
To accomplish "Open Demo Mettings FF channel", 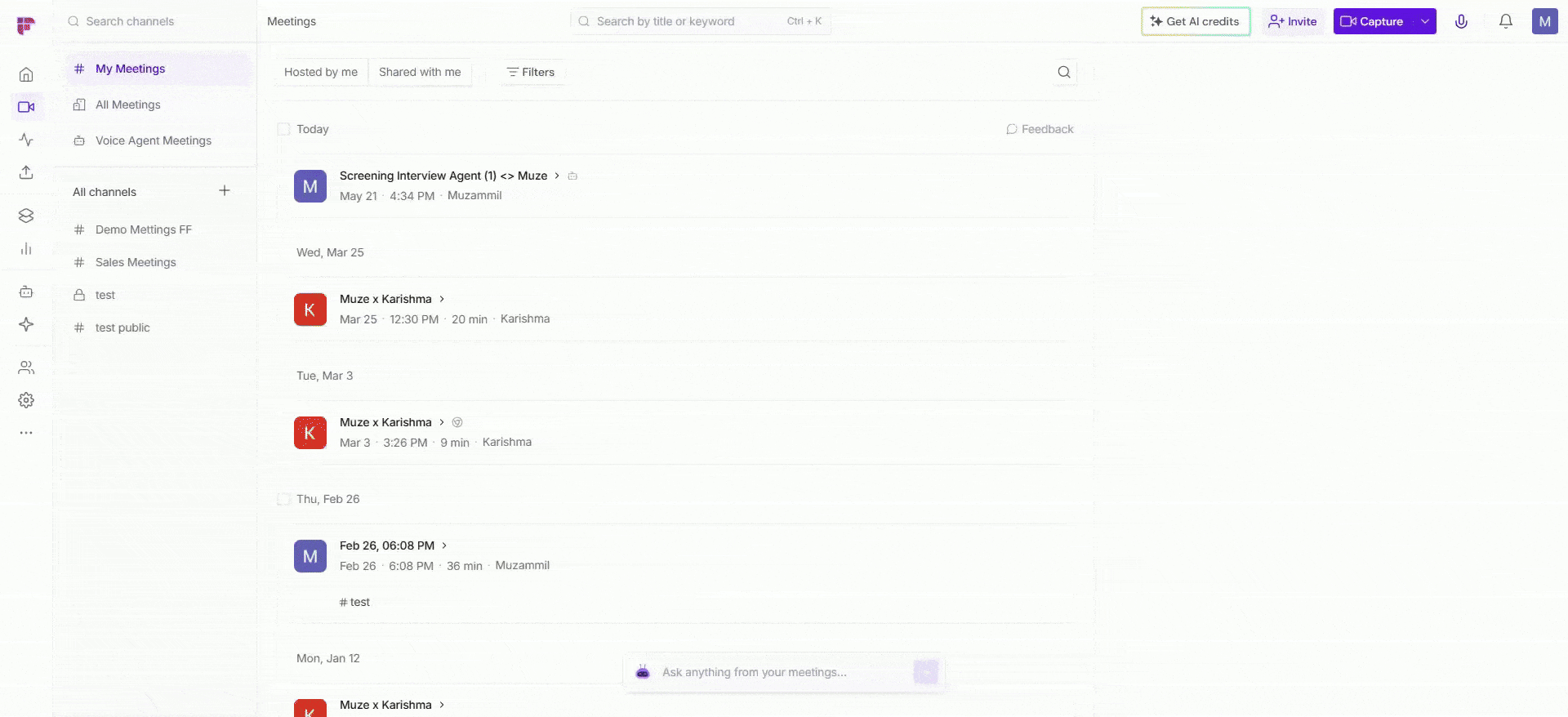I will click(159, 229).
